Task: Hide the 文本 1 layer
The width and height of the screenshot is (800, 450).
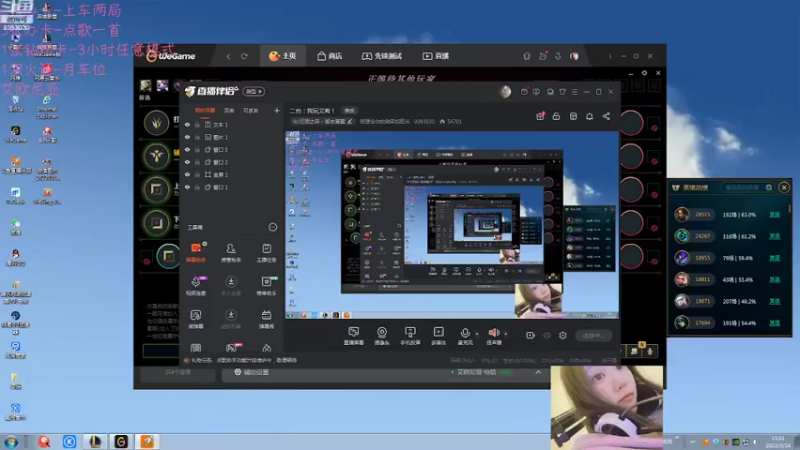Action: pos(187,124)
